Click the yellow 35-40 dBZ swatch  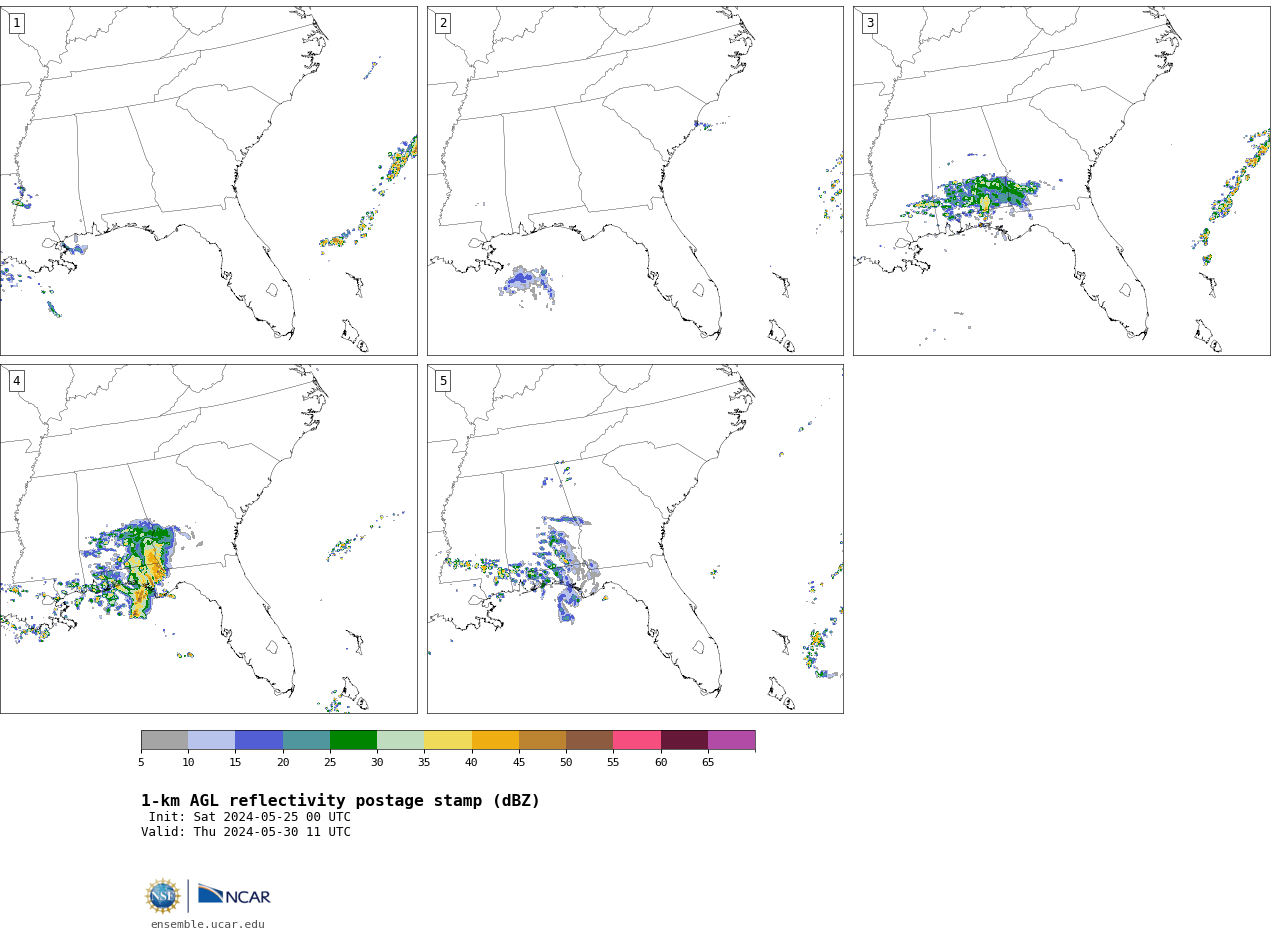448,740
